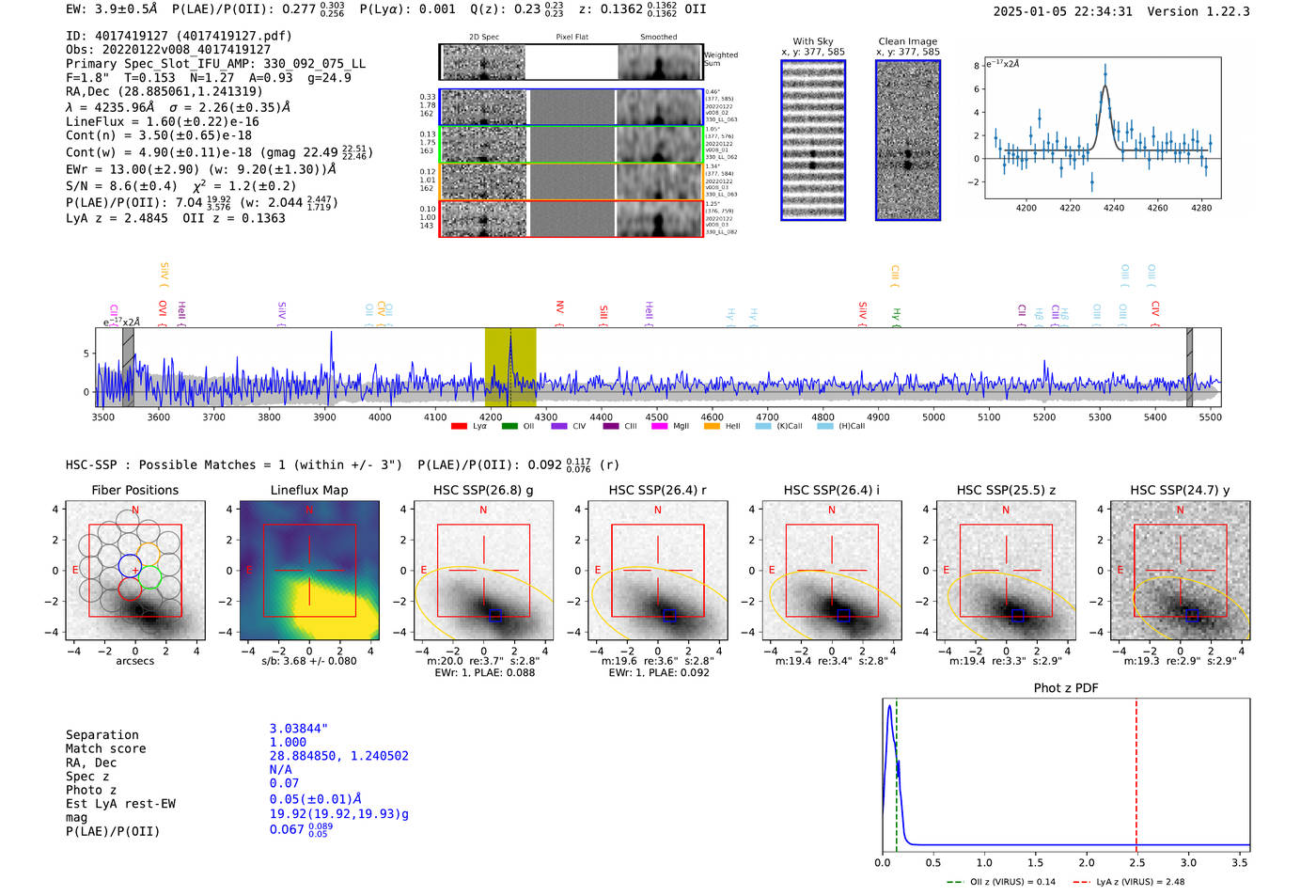Click the S/N = 8.6(±0.4) value
Screen dimensions: 1316x896
[x=121, y=186]
